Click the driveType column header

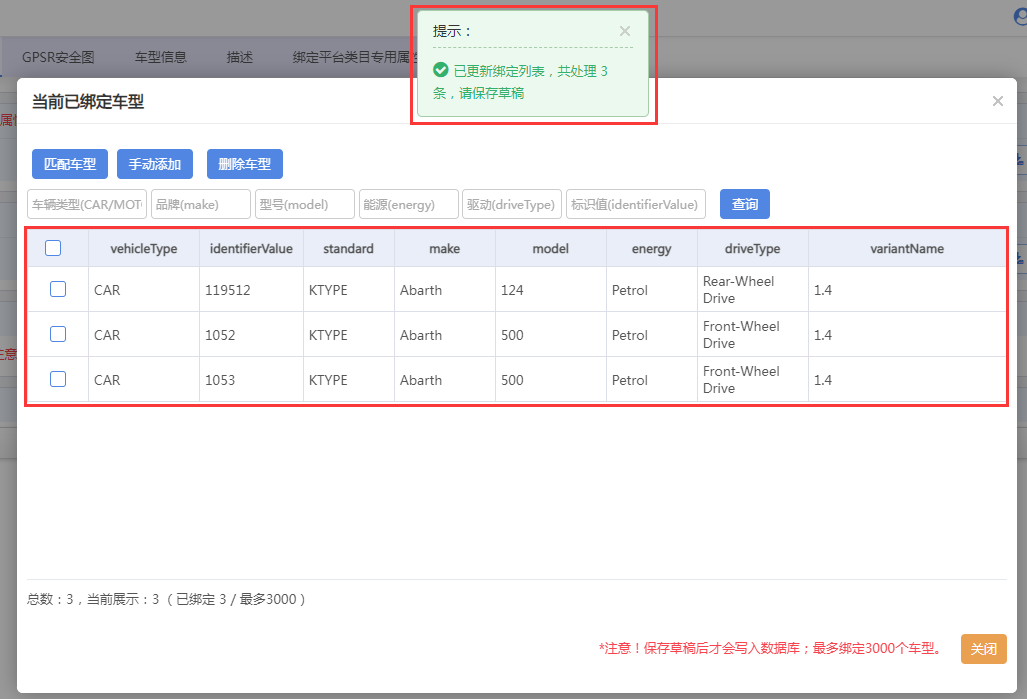[753, 249]
